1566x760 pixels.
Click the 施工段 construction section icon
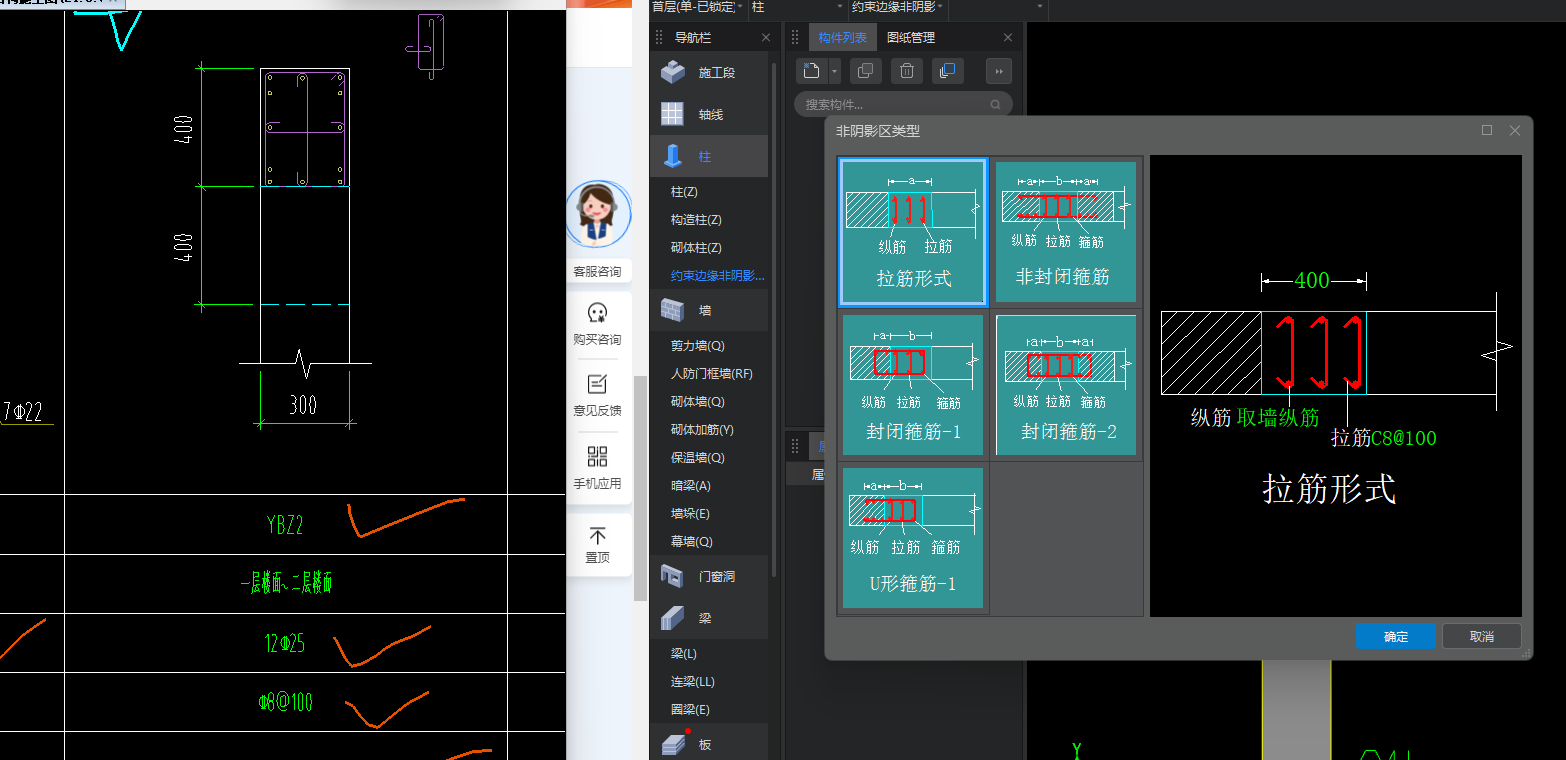point(673,72)
